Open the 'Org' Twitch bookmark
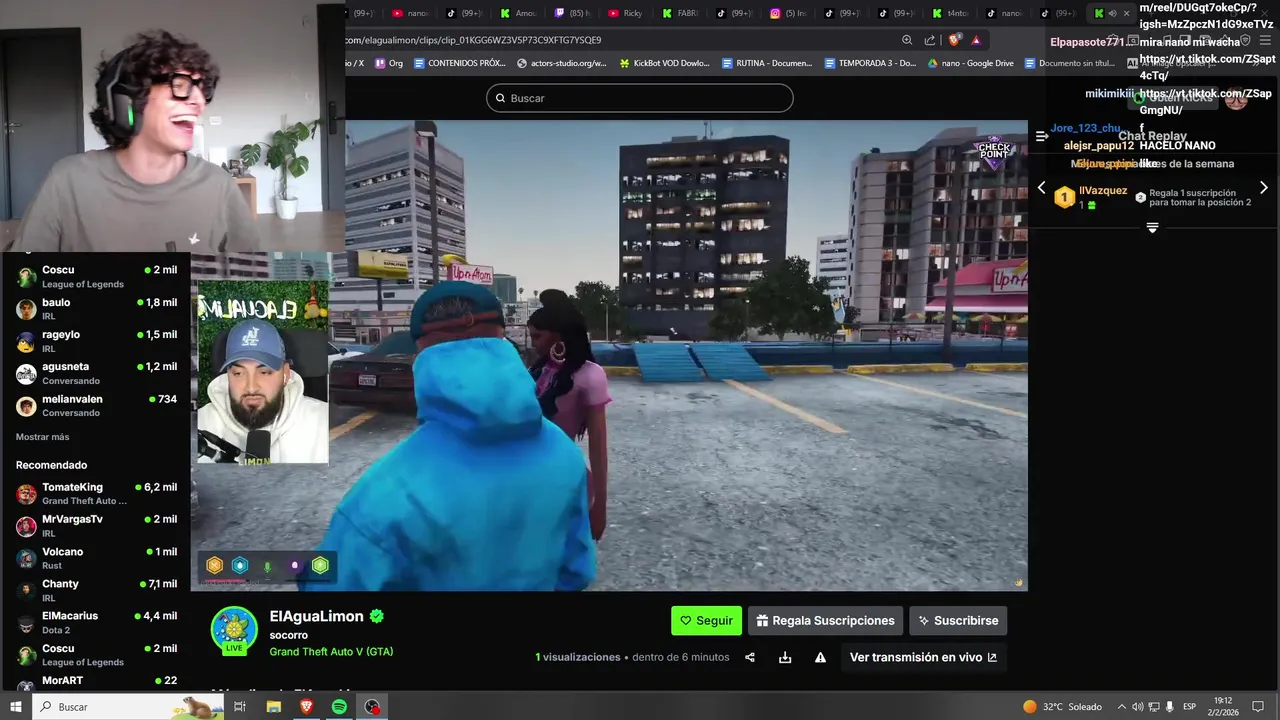This screenshot has height=720, width=1280. [x=389, y=63]
